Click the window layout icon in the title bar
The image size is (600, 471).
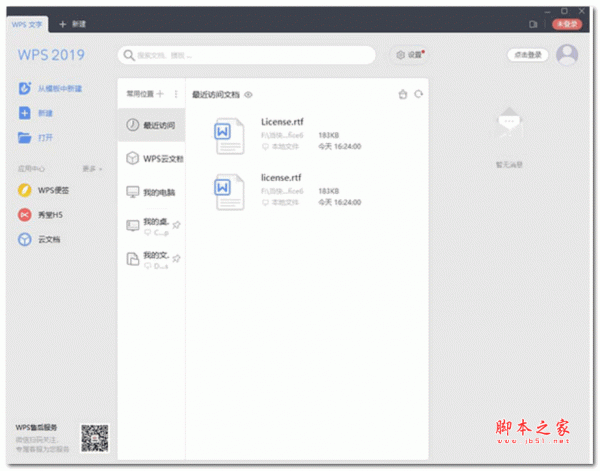[533, 24]
